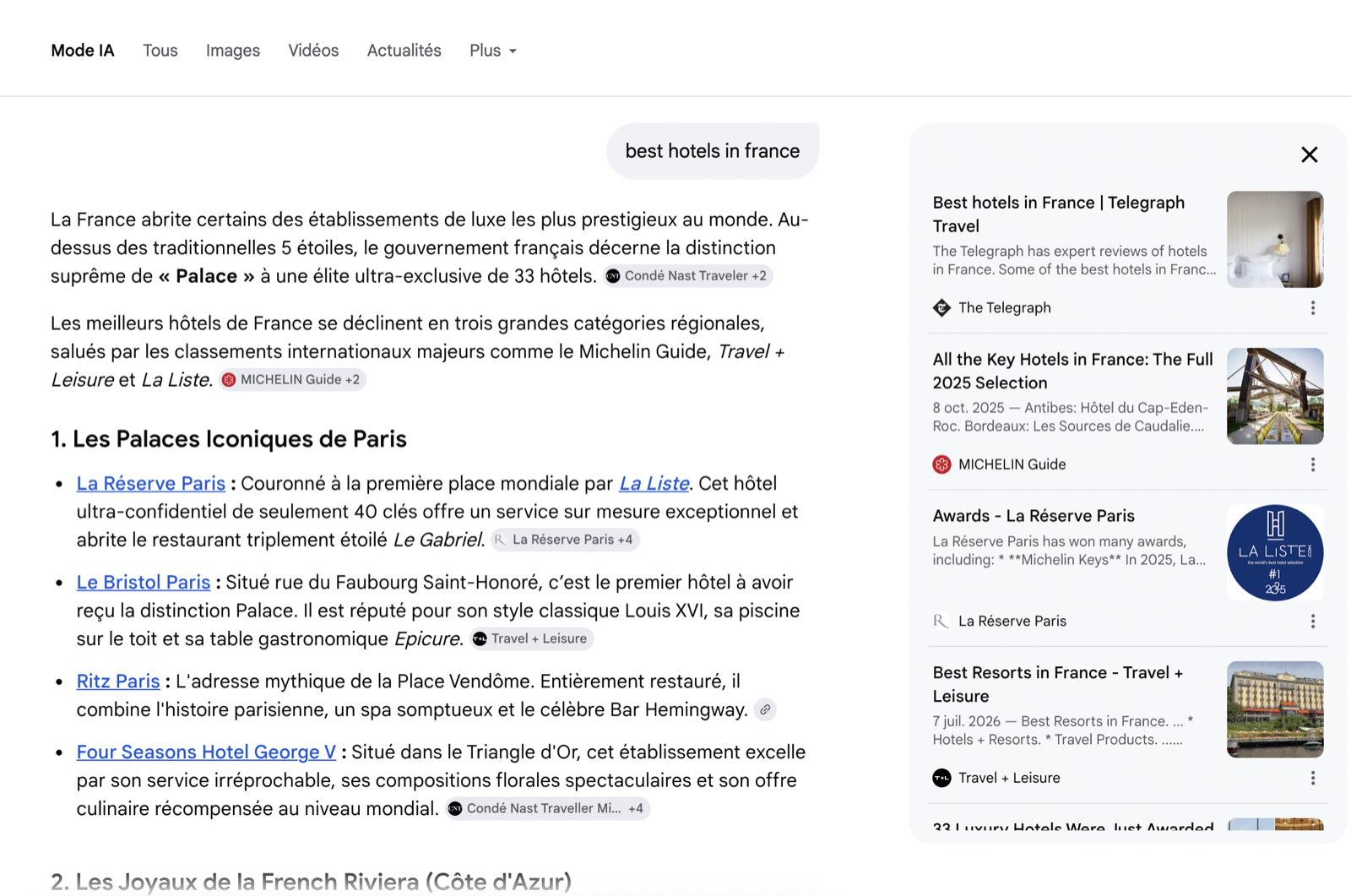Click 'La Réserve Paris has won many awards' snippet
This screenshot has height=896, width=1351.
point(1069,551)
